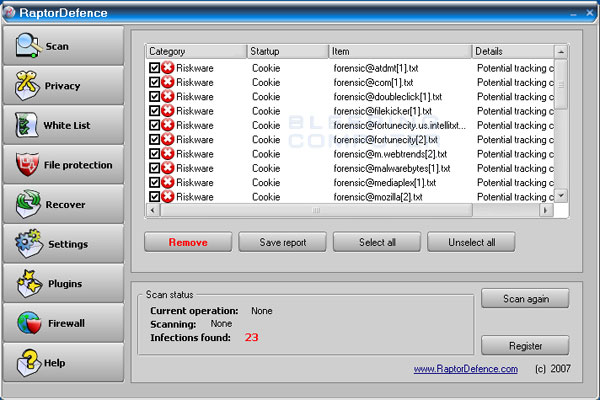The height and width of the screenshot is (400, 600).
Task: Click red X icon on forensic@atdmt[1].txt row
Action: 168,68
